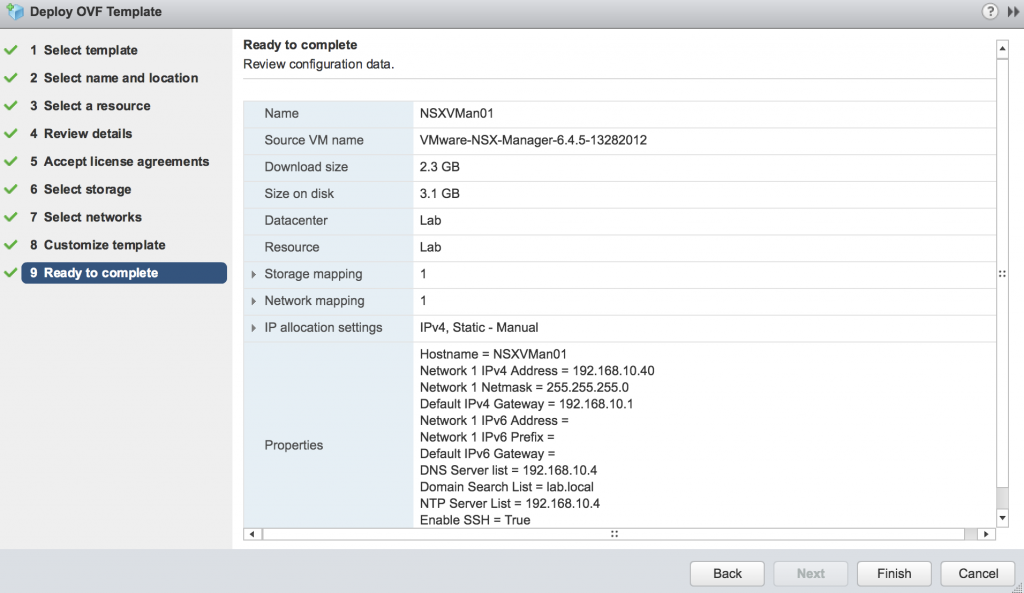The width and height of the screenshot is (1024, 593).
Task: Click the Download size value 2.3 GB
Action: point(440,167)
